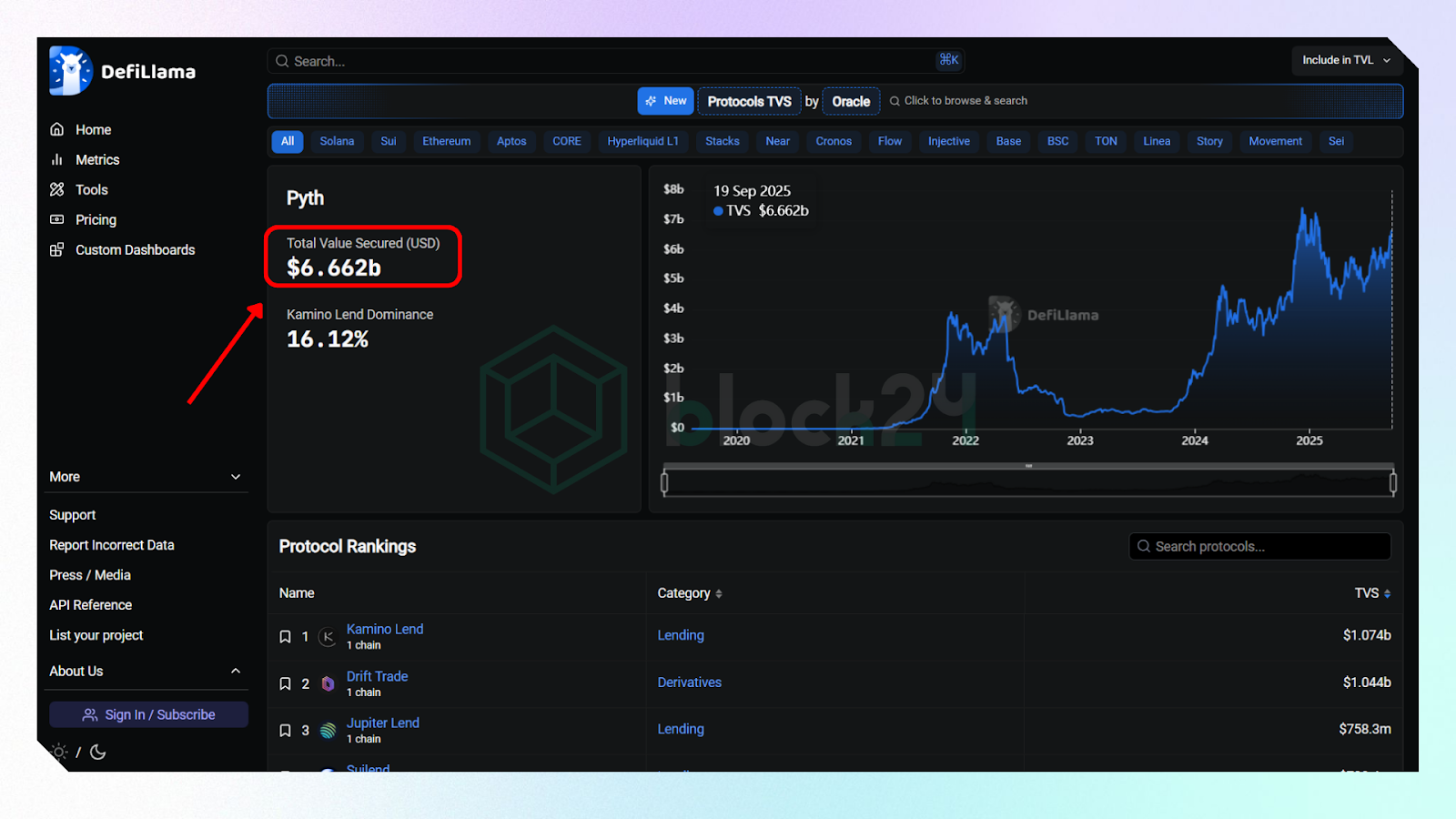Click the DefiLlama logo icon

pos(70,71)
